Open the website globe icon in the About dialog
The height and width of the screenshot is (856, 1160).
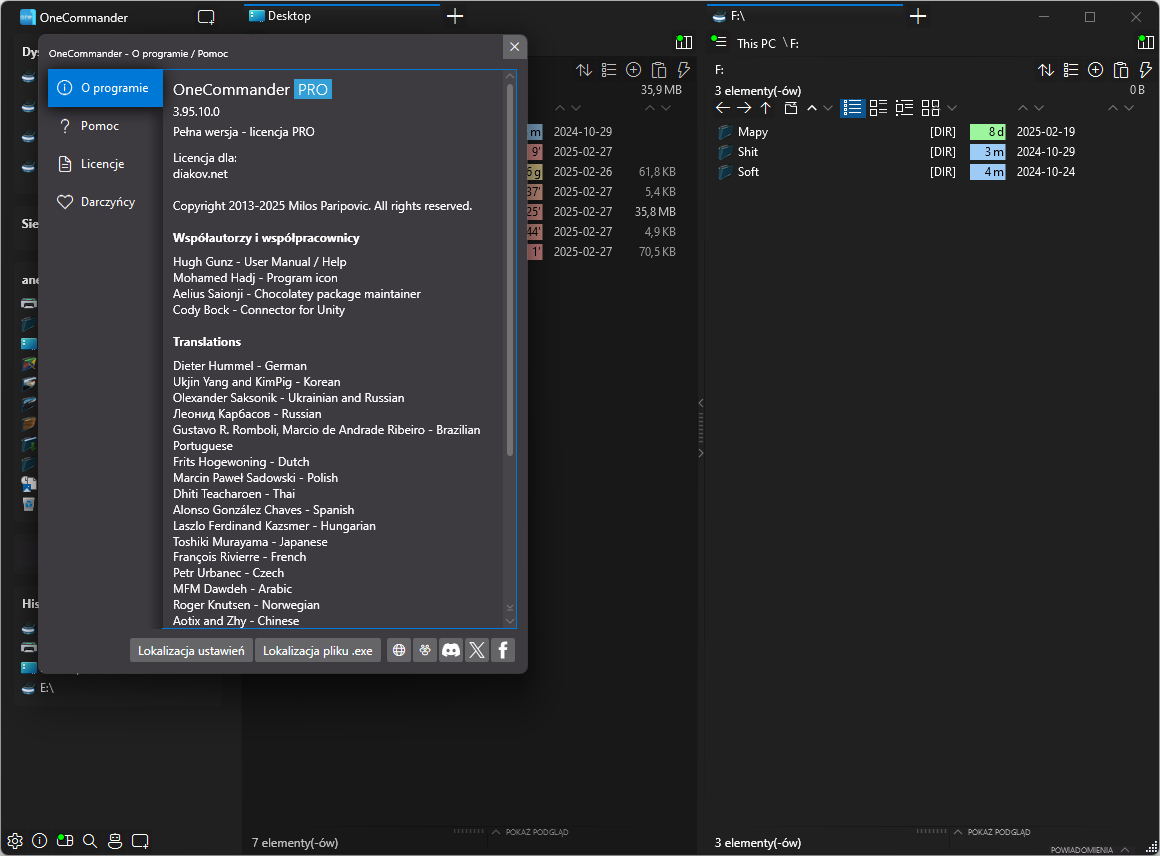click(399, 650)
